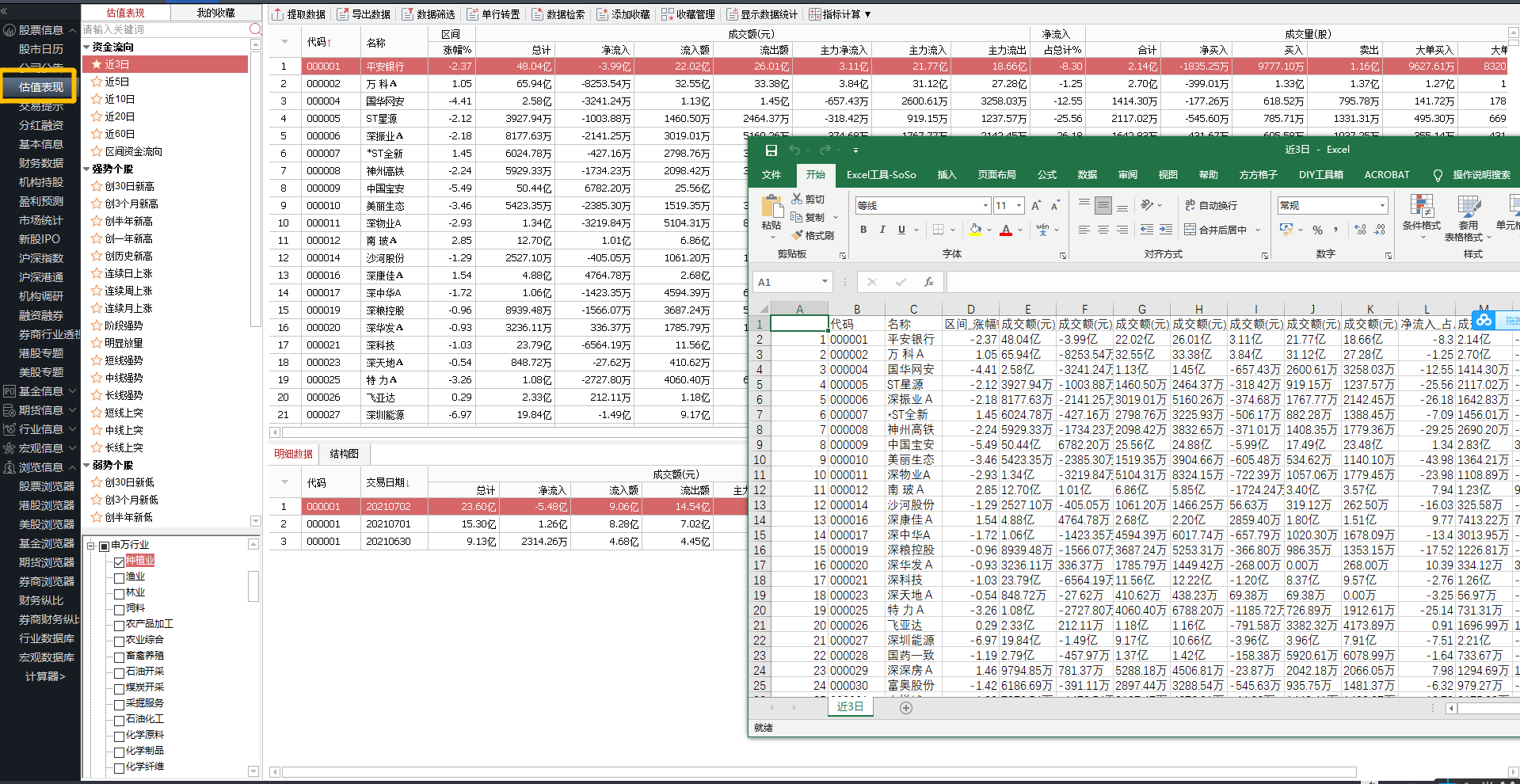The height and width of the screenshot is (784, 1520).
Task: Open the Name Box A1 dropdown
Action: click(x=825, y=282)
